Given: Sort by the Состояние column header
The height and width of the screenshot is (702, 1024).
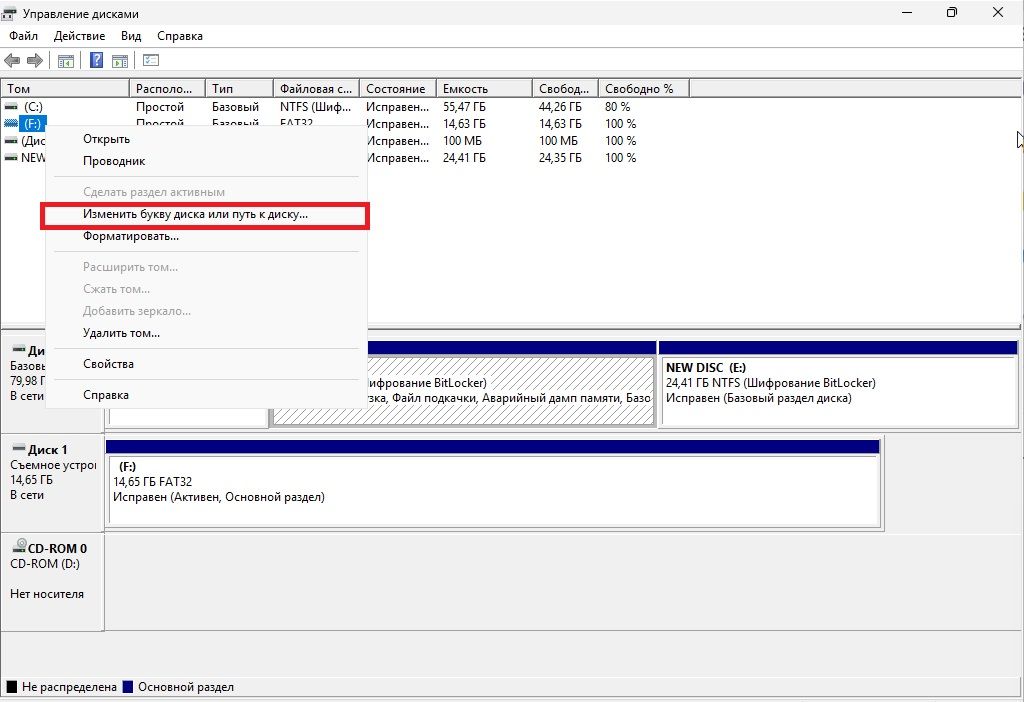Looking at the screenshot, I should pos(398,89).
